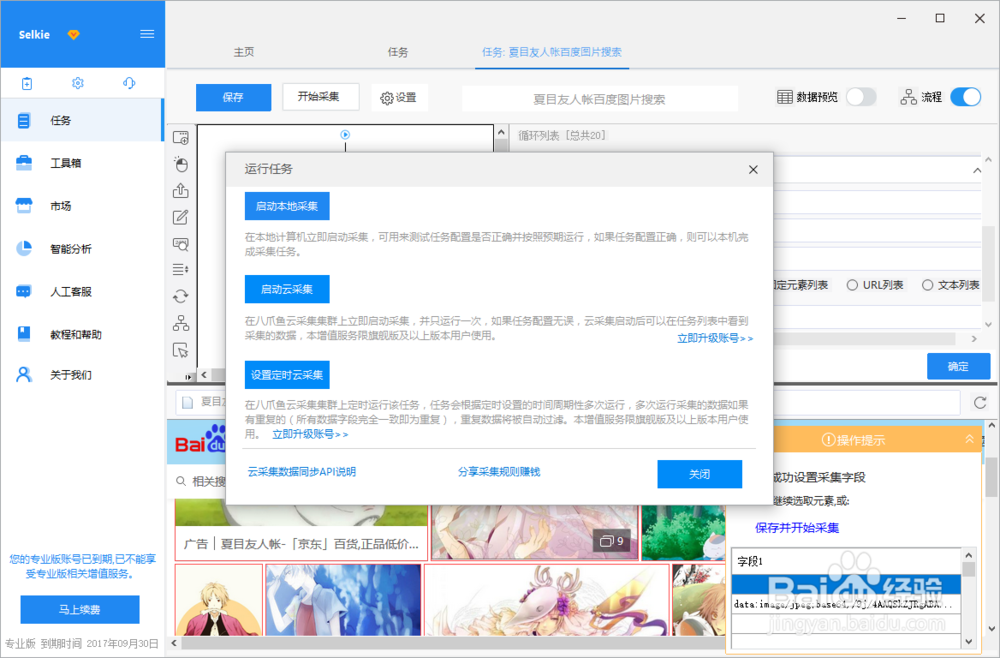Screen dimensions: 1000x658
Task: Select the loop refresh tool icon
Action: [181, 296]
